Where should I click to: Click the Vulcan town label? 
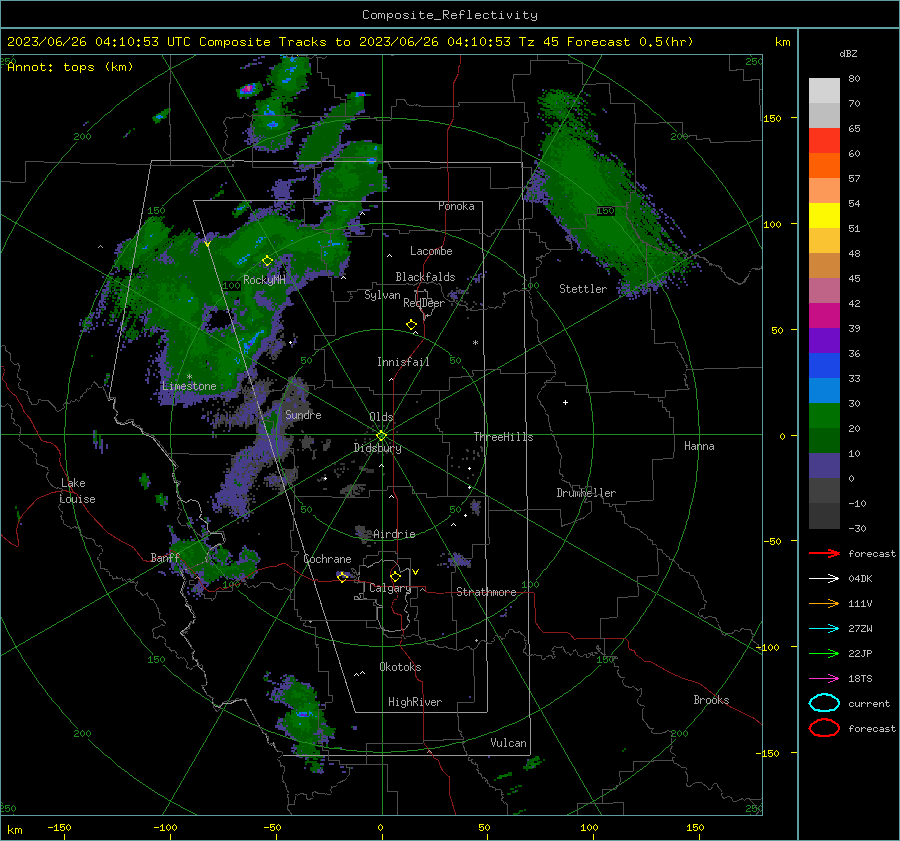[509, 743]
